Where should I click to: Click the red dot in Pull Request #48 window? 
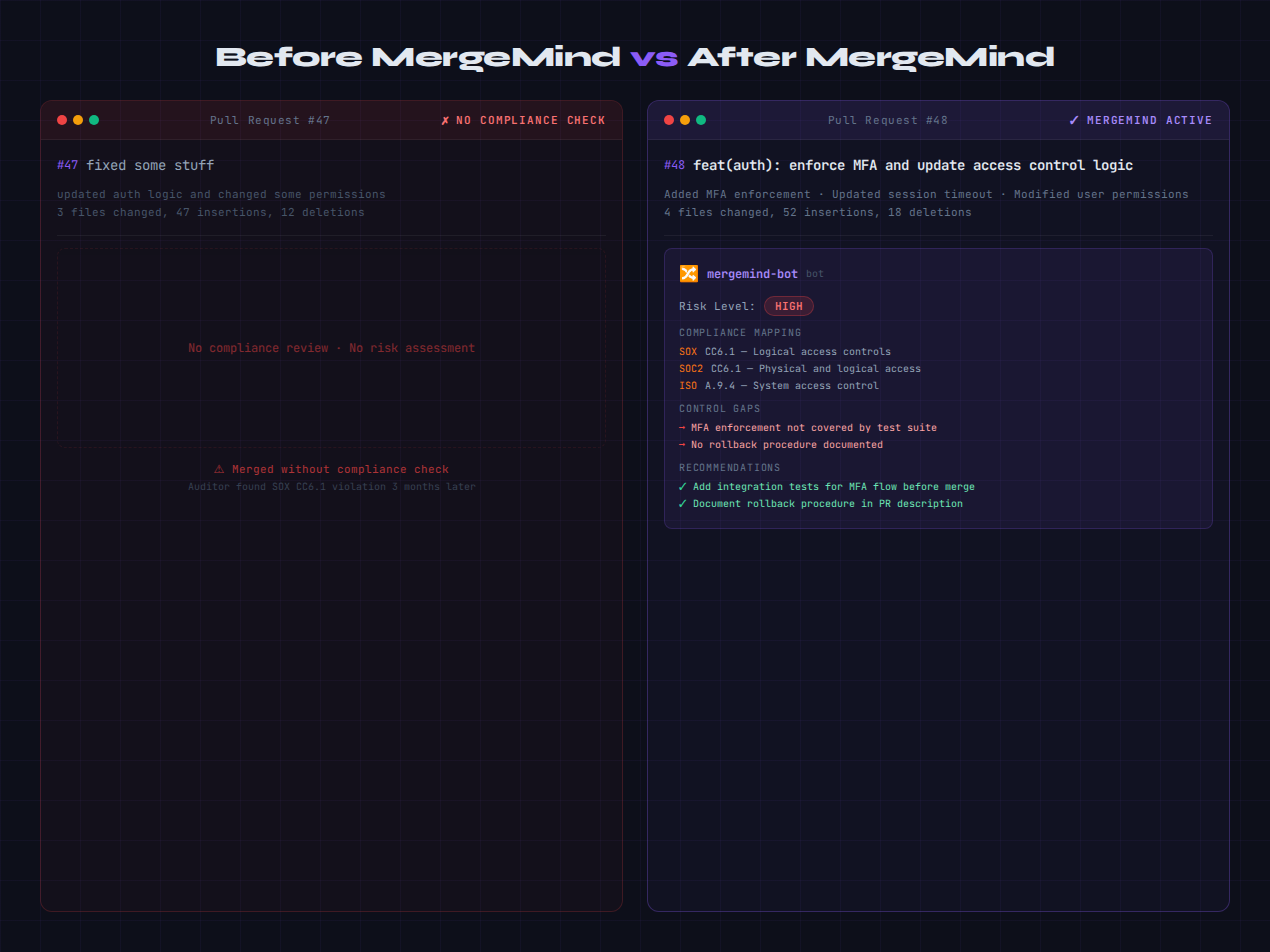tap(669, 120)
